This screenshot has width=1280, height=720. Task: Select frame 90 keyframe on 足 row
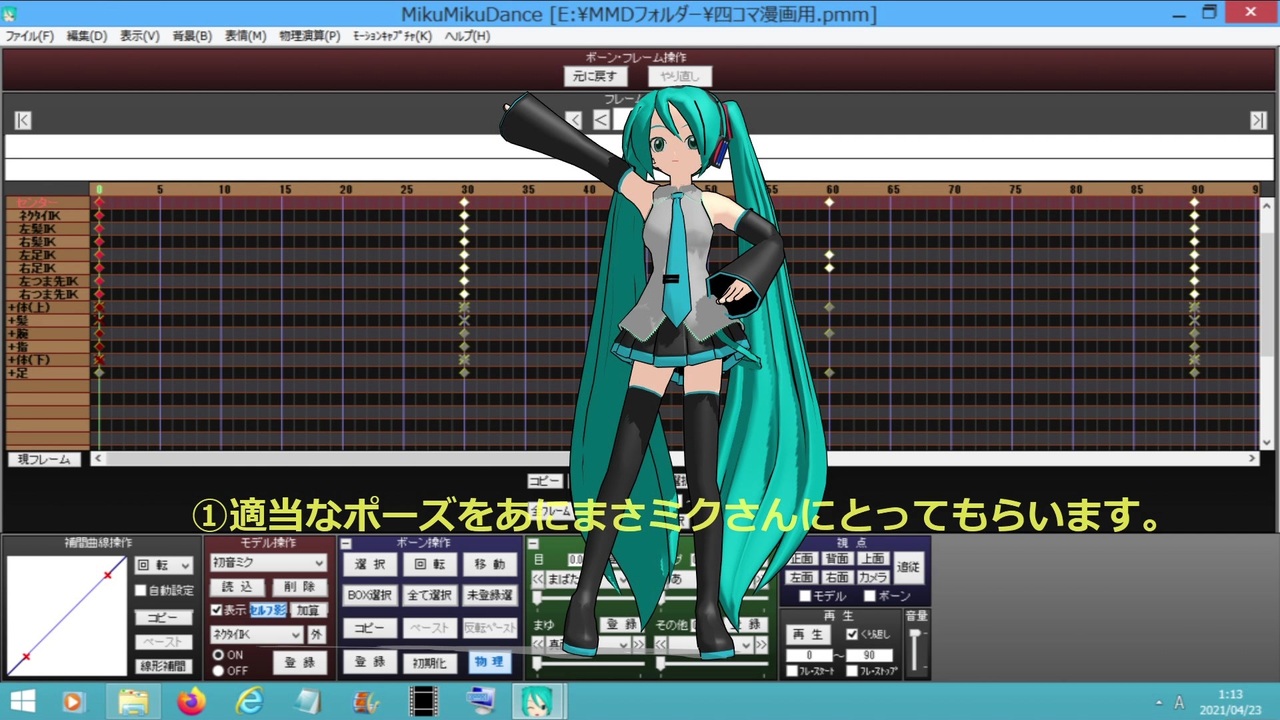coord(1194,373)
